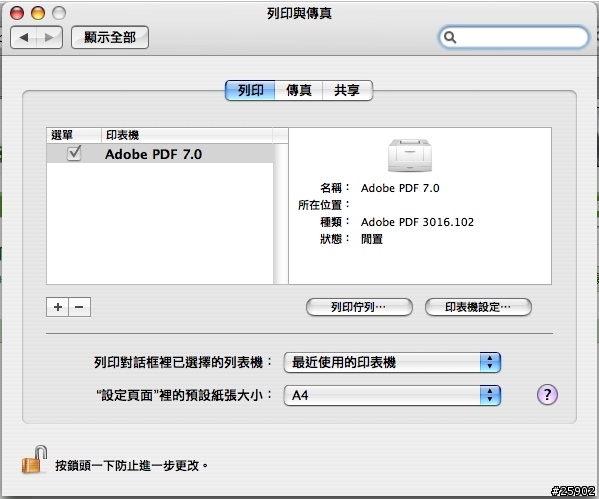This screenshot has width=599, height=499.
Task: Click into the search input field
Action: tap(514, 37)
